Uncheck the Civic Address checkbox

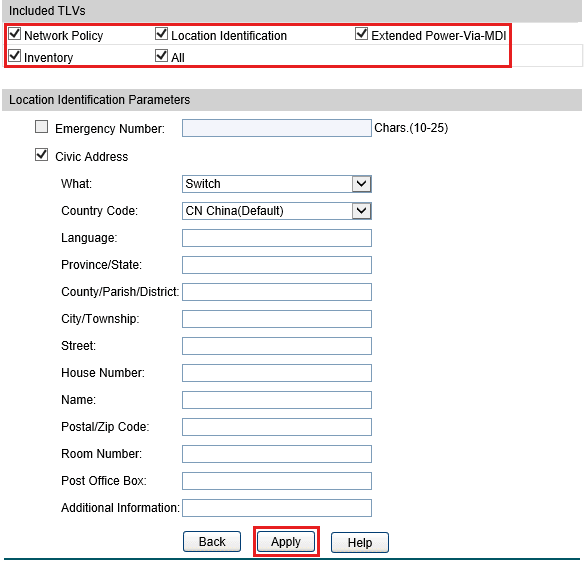[x=41, y=155]
